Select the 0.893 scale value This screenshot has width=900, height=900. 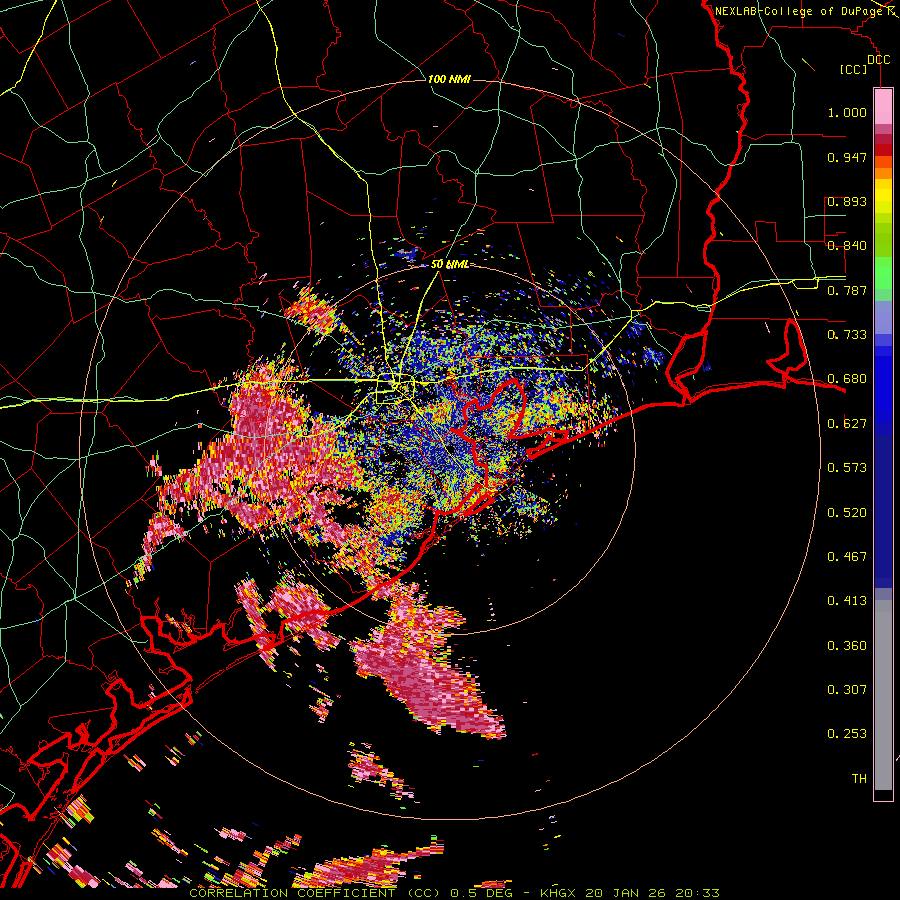click(847, 201)
